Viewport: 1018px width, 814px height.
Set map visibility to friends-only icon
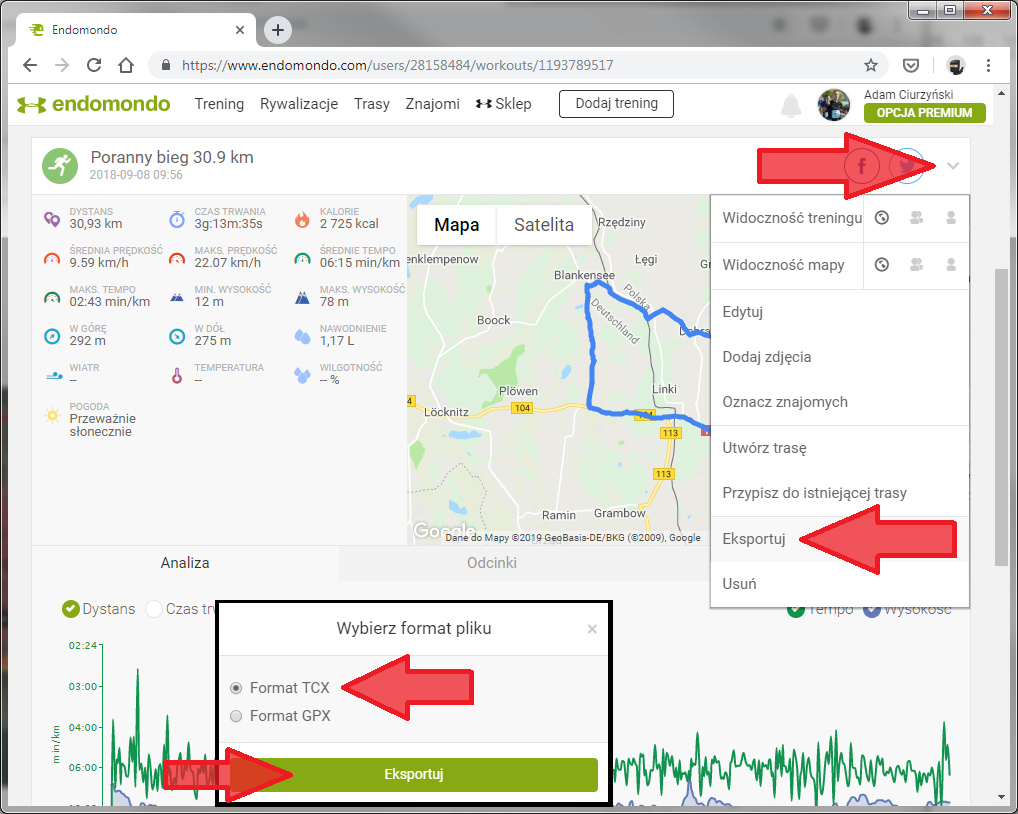coord(916,265)
